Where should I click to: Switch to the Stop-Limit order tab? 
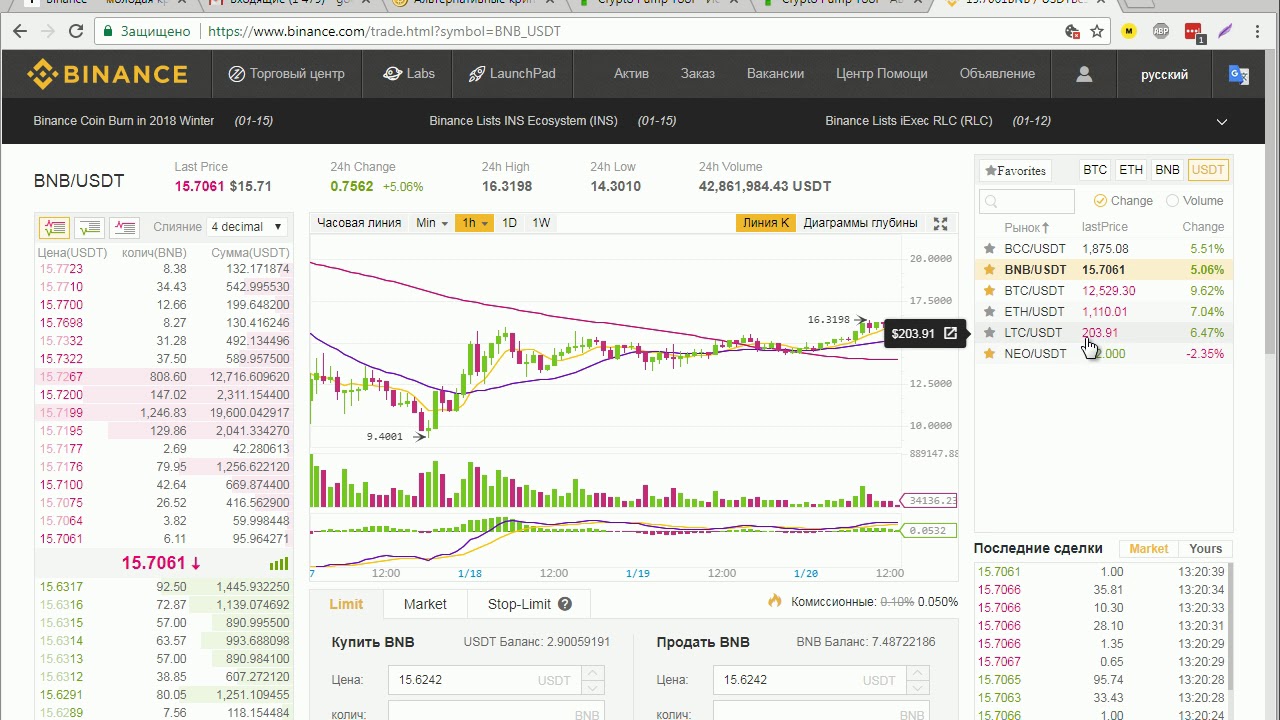(x=529, y=604)
